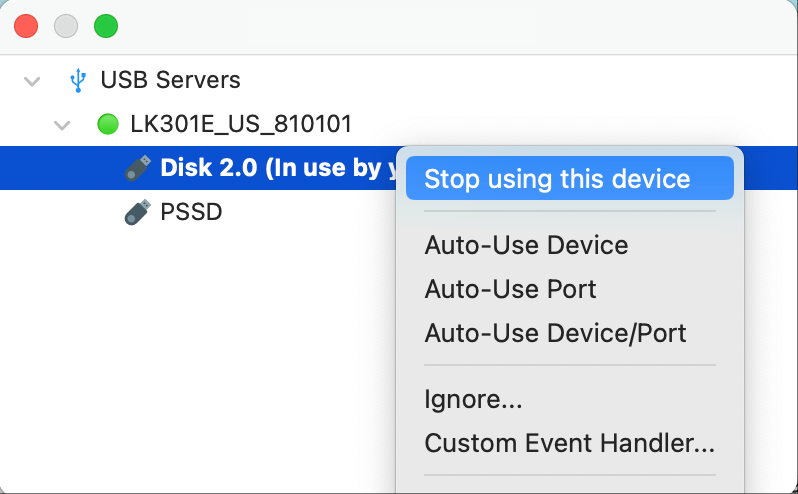Collapse the USB Servers tree chevron
This screenshot has width=798, height=494.
pyautogui.click(x=33, y=80)
